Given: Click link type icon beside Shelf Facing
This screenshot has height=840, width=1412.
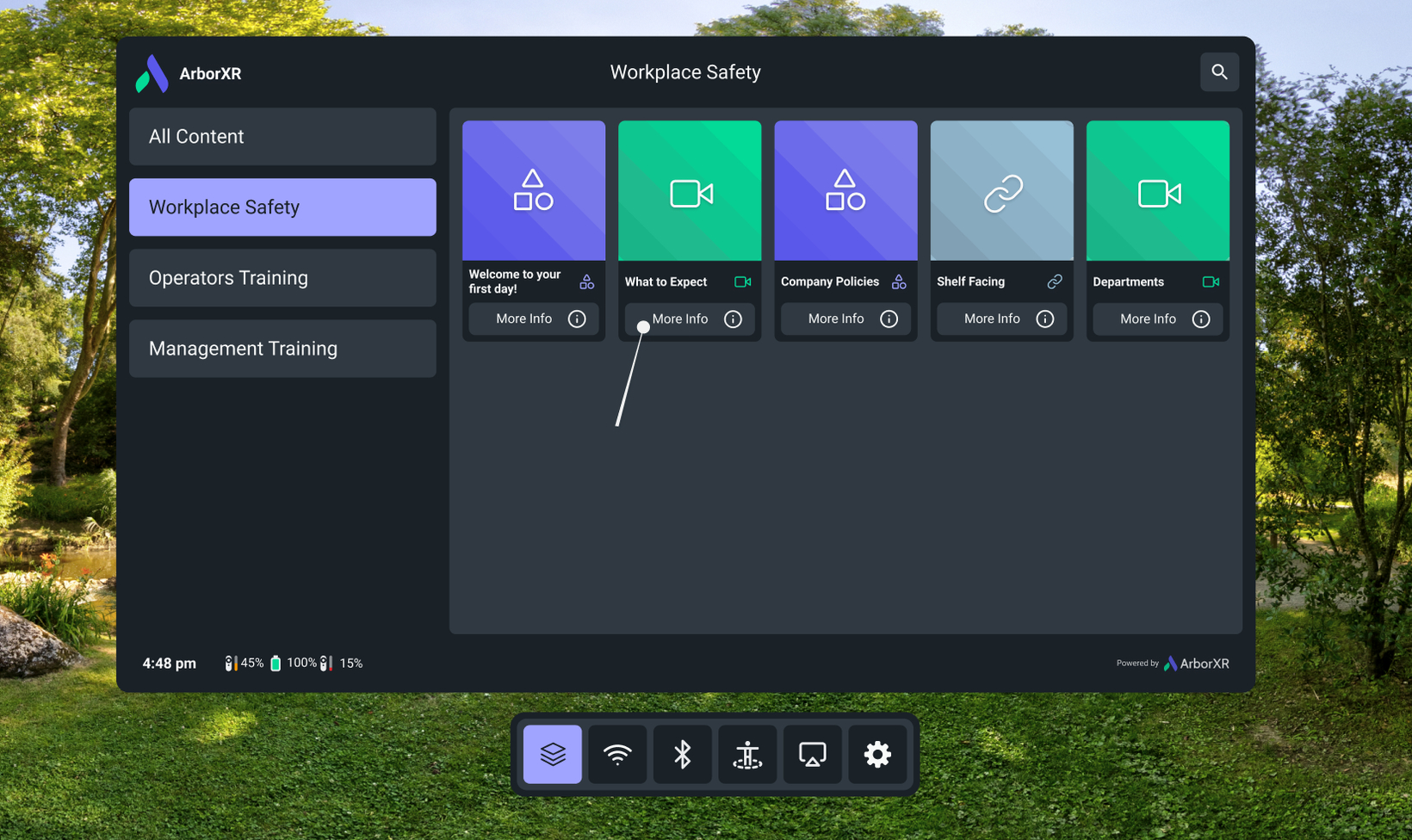Looking at the screenshot, I should pos(1055,282).
